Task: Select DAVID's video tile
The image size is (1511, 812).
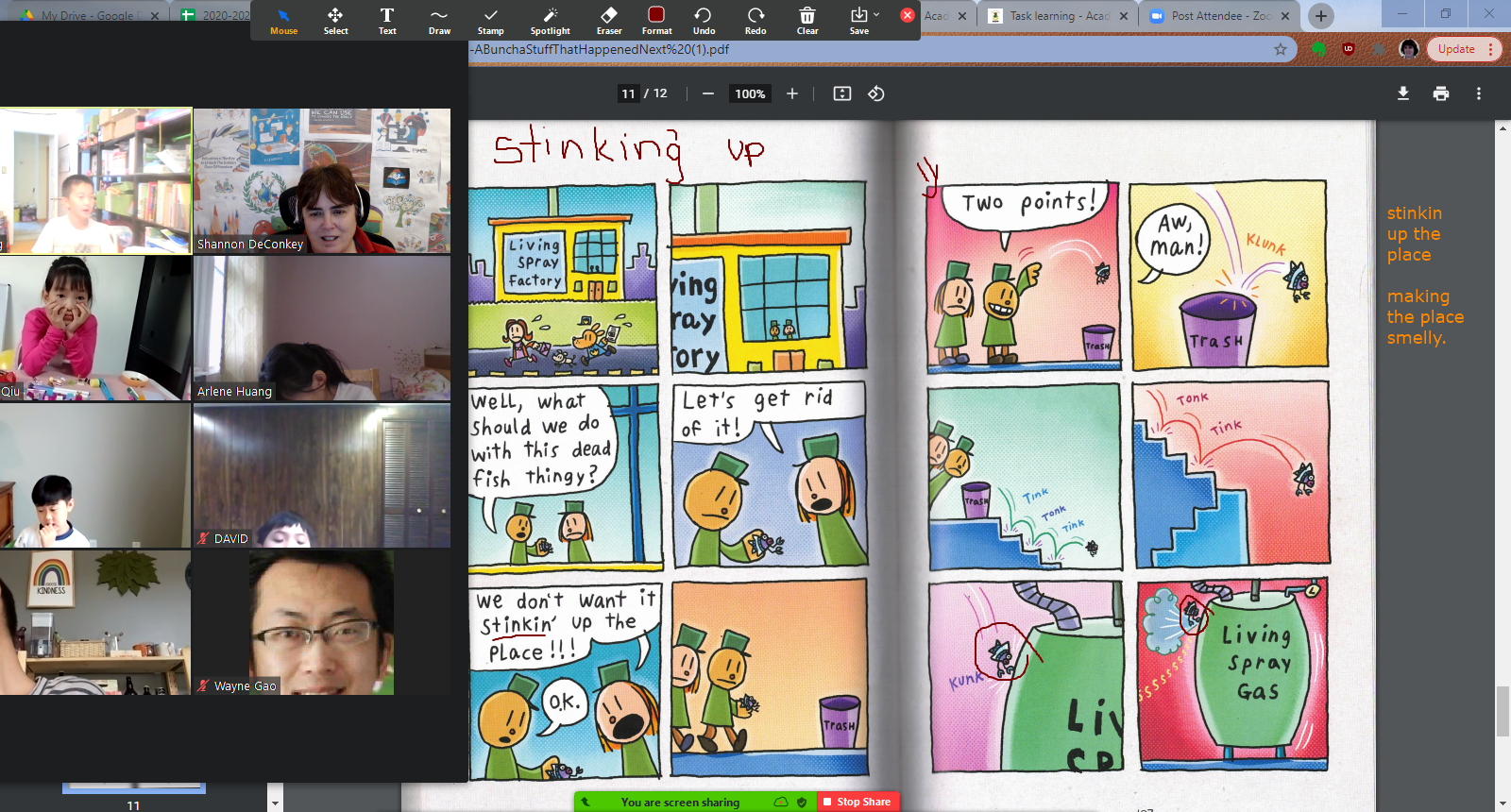Action: (322, 476)
